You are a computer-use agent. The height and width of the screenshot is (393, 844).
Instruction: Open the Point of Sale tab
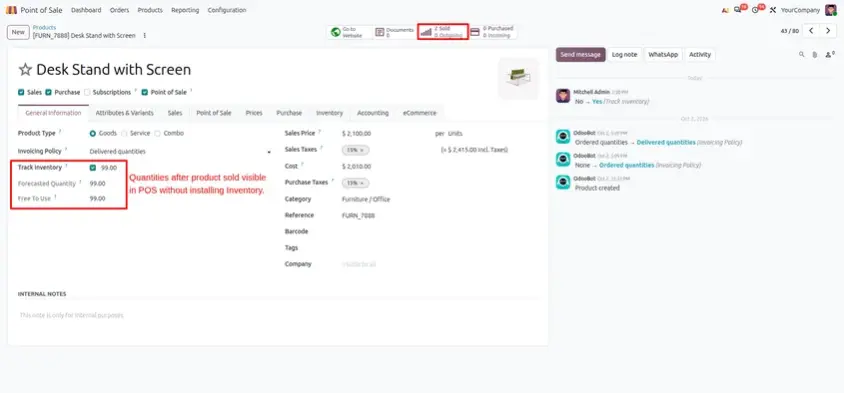214,113
